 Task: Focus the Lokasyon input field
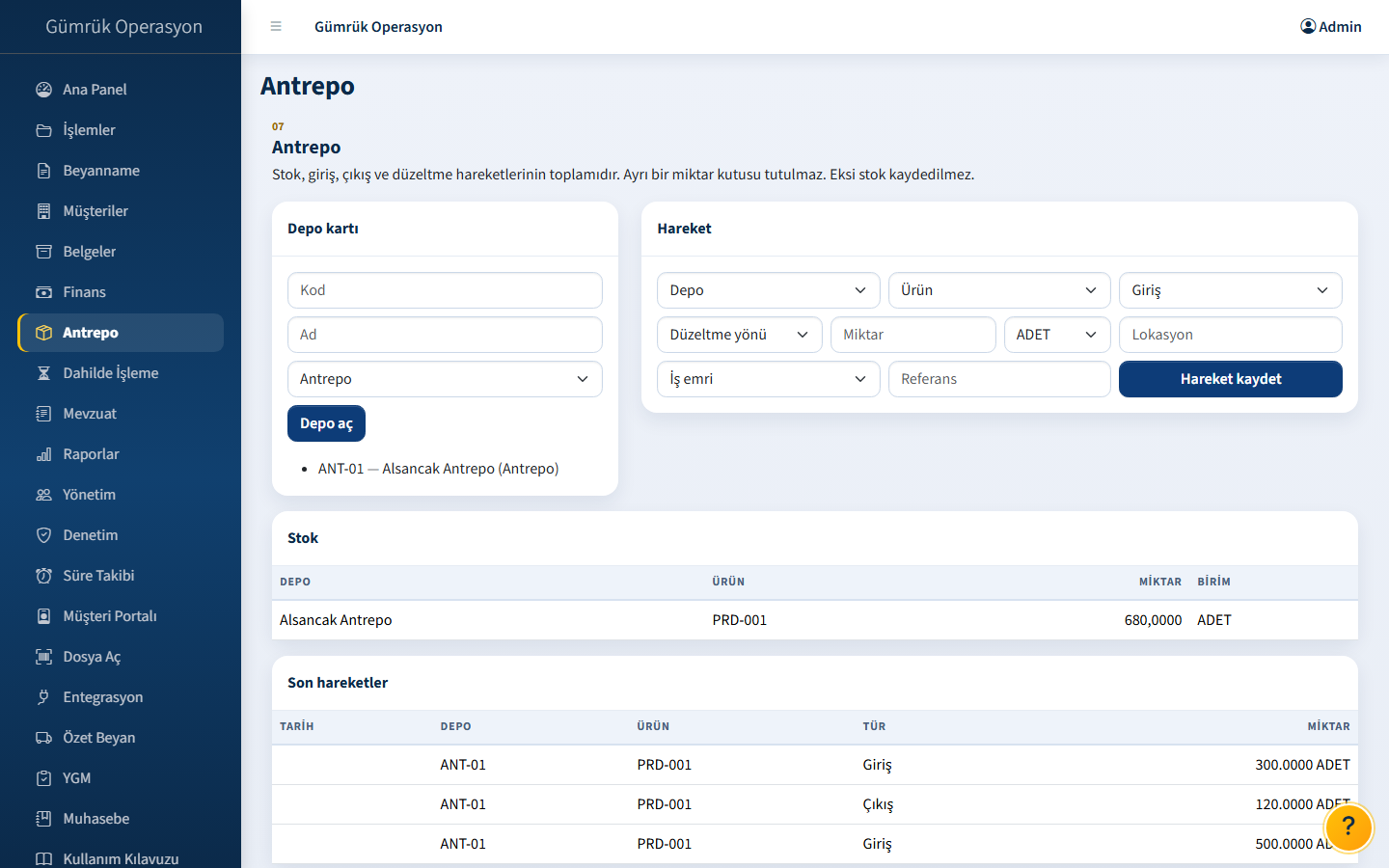coord(1231,335)
